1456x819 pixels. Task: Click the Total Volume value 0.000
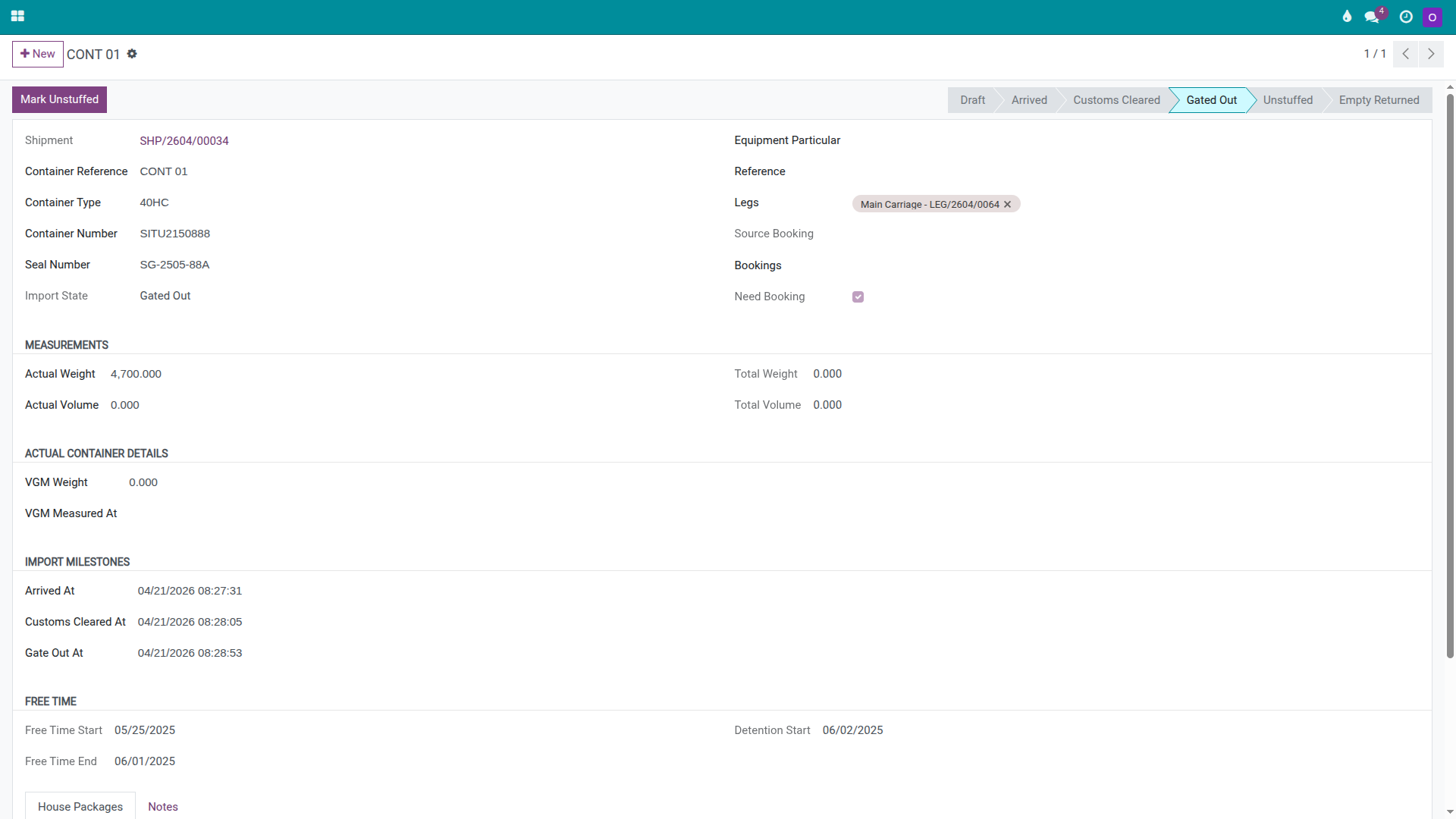827,405
